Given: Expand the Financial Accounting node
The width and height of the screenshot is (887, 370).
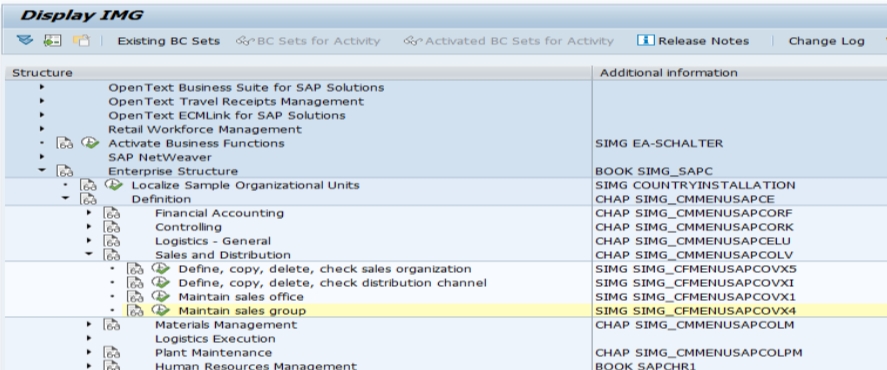Looking at the screenshot, I should (x=89, y=213).
